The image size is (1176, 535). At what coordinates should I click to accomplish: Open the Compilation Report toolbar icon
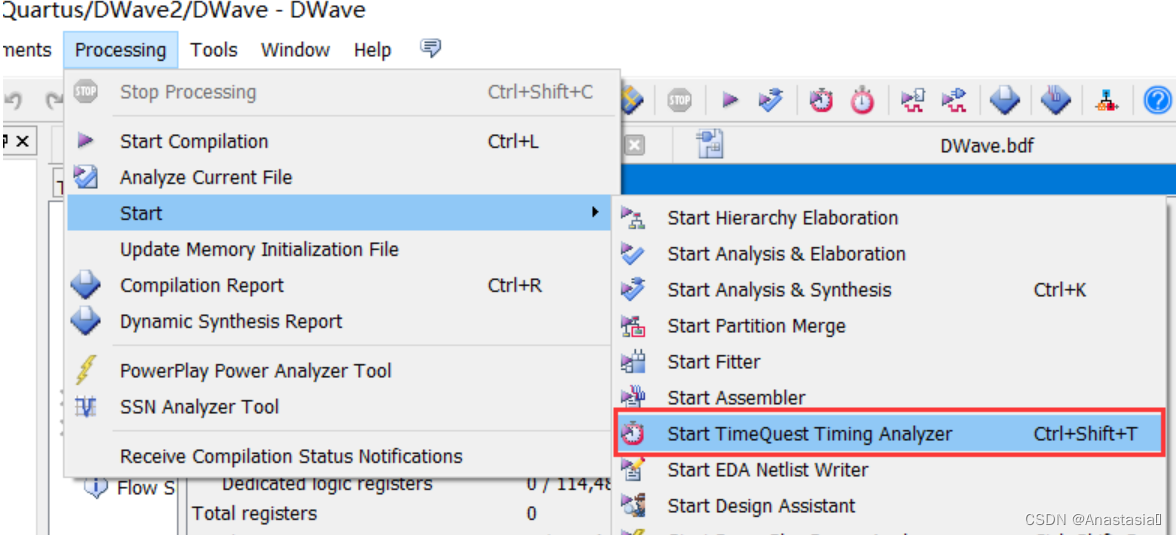pos(1005,100)
